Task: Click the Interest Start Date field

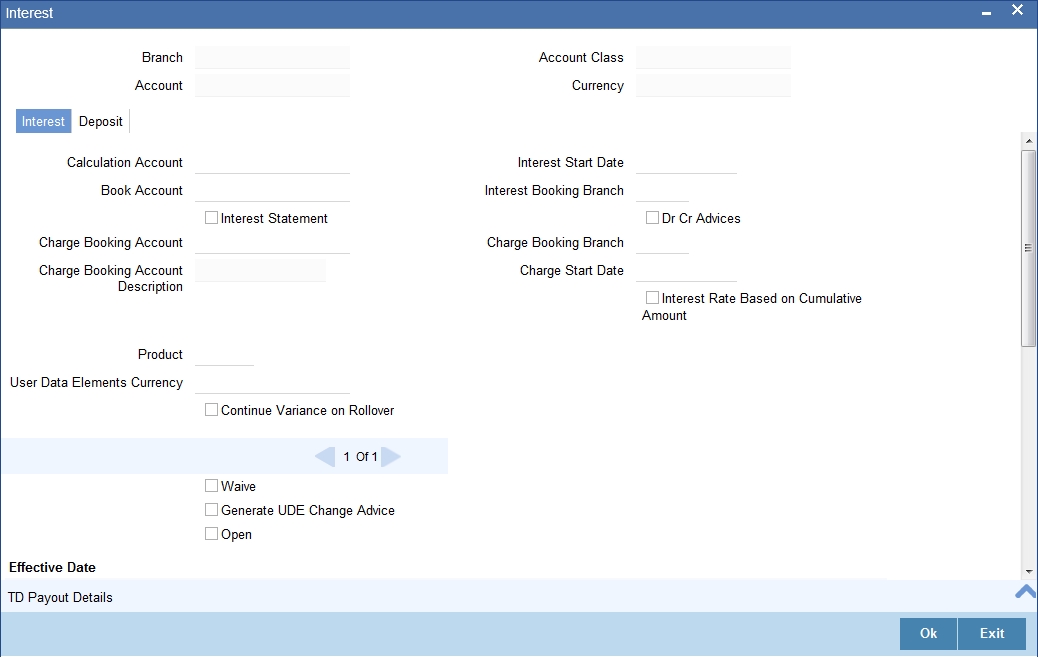Action: pos(686,162)
